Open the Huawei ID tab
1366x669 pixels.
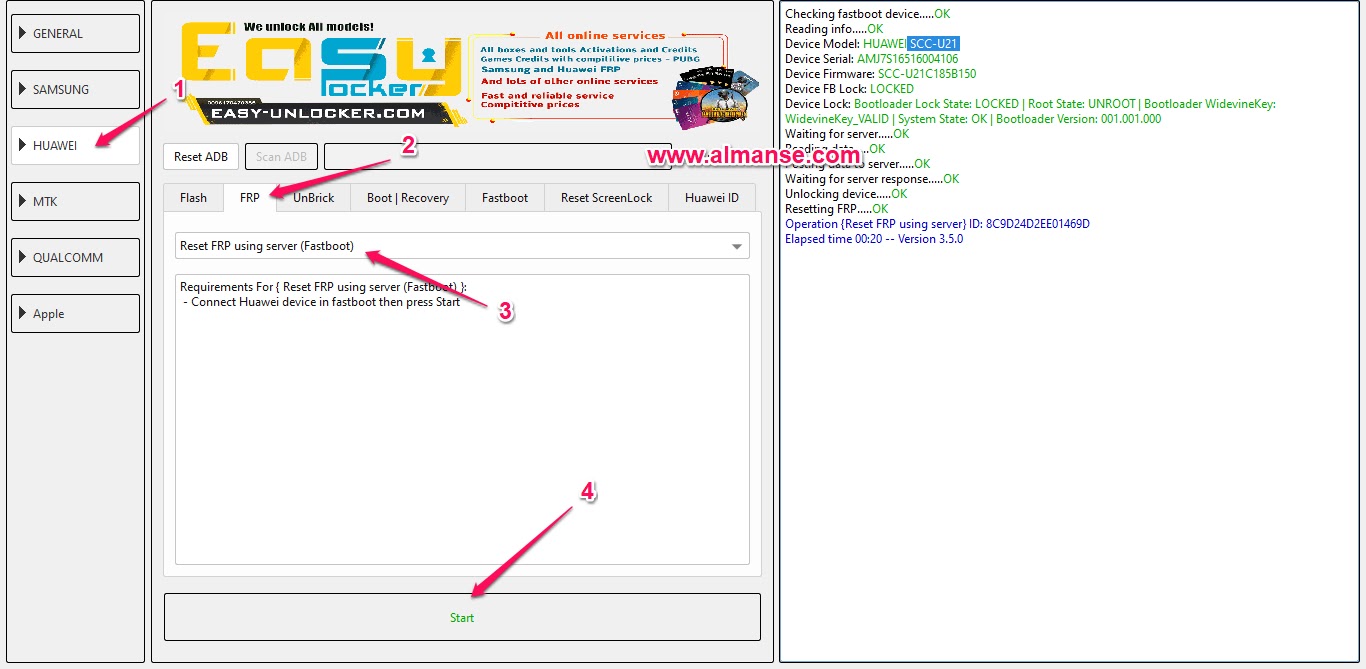[712, 197]
